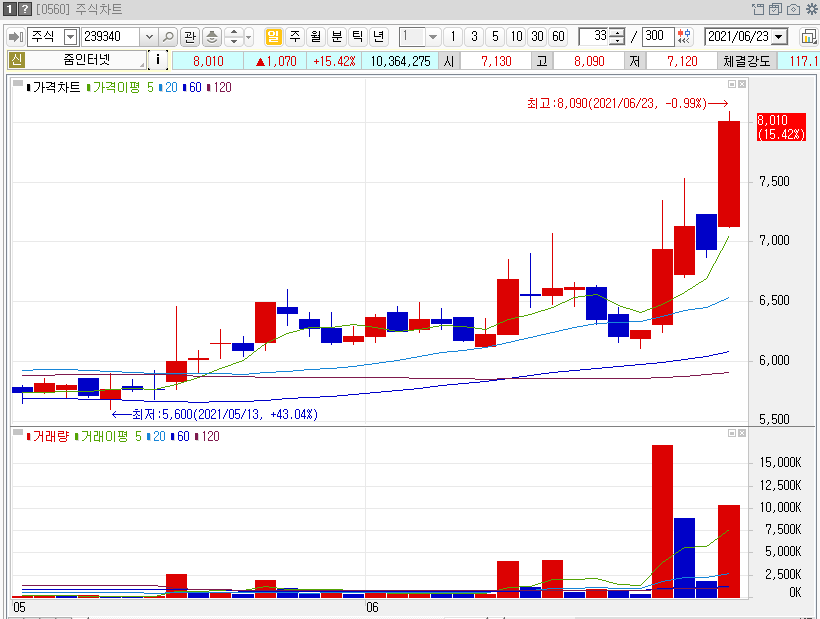Click the red-blue arrows icon next to 300
The width and height of the screenshot is (820, 619).
click(684, 37)
